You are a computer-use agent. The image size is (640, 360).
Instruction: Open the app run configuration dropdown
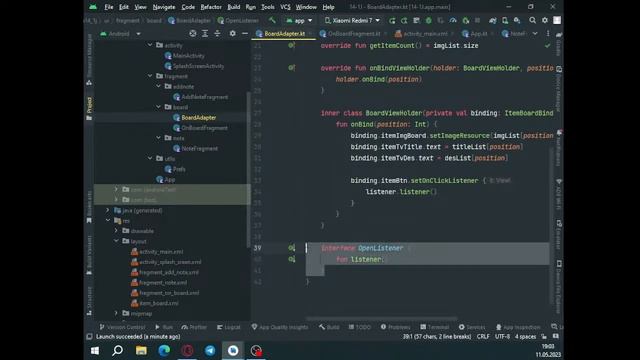coord(299,20)
